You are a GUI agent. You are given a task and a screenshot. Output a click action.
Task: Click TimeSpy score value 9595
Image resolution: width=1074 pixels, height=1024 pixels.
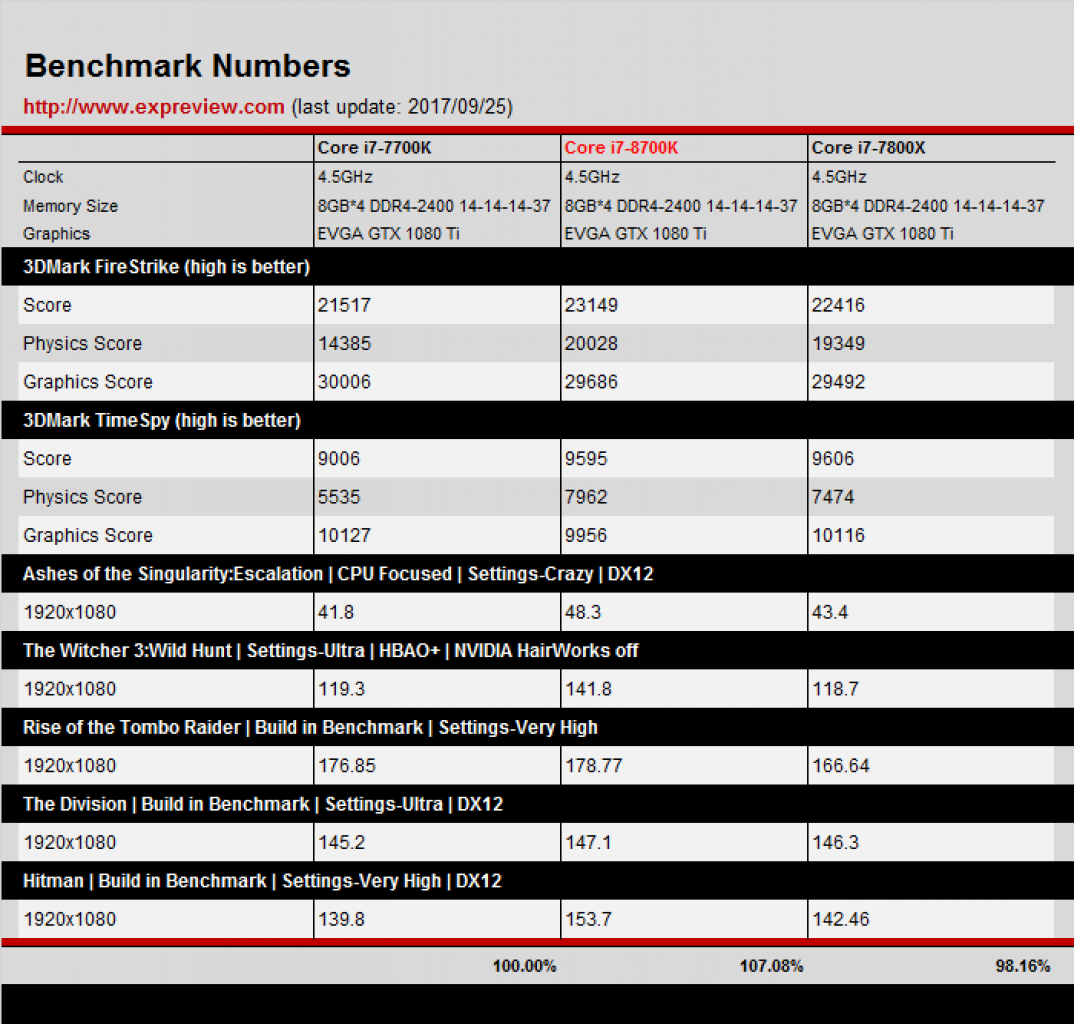tap(586, 458)
